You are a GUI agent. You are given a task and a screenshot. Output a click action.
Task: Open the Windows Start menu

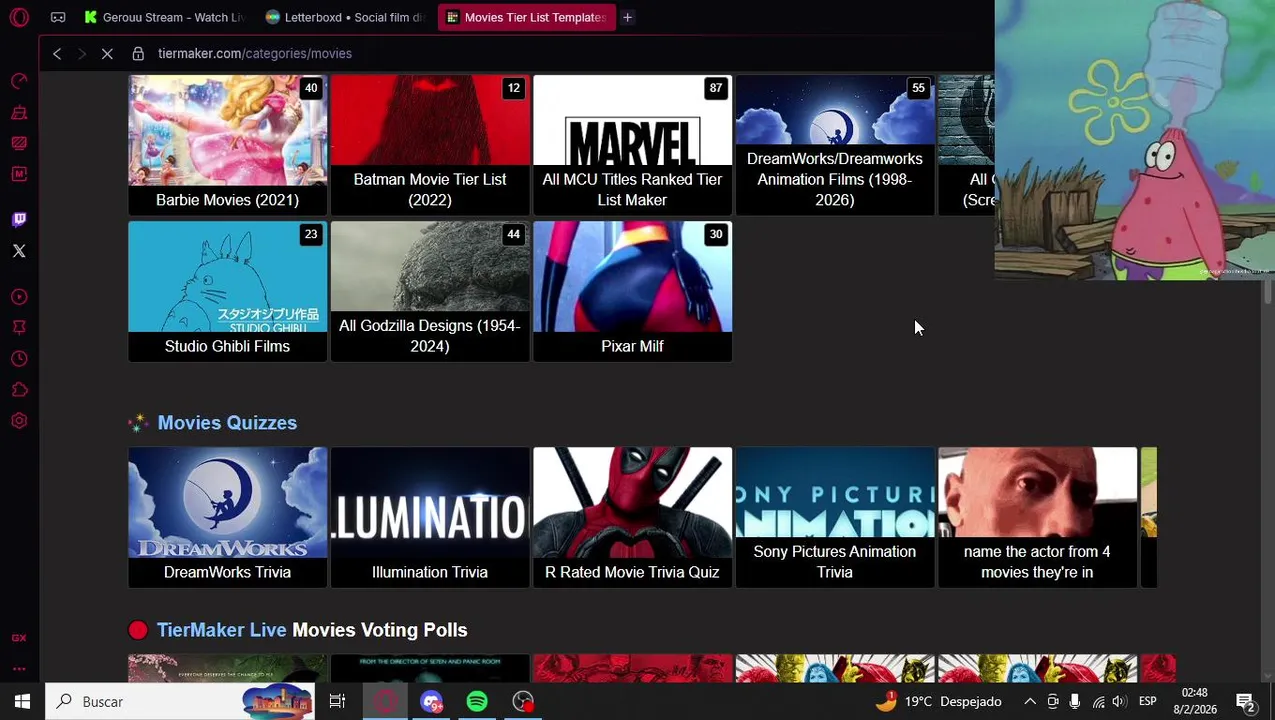point(22,702)
